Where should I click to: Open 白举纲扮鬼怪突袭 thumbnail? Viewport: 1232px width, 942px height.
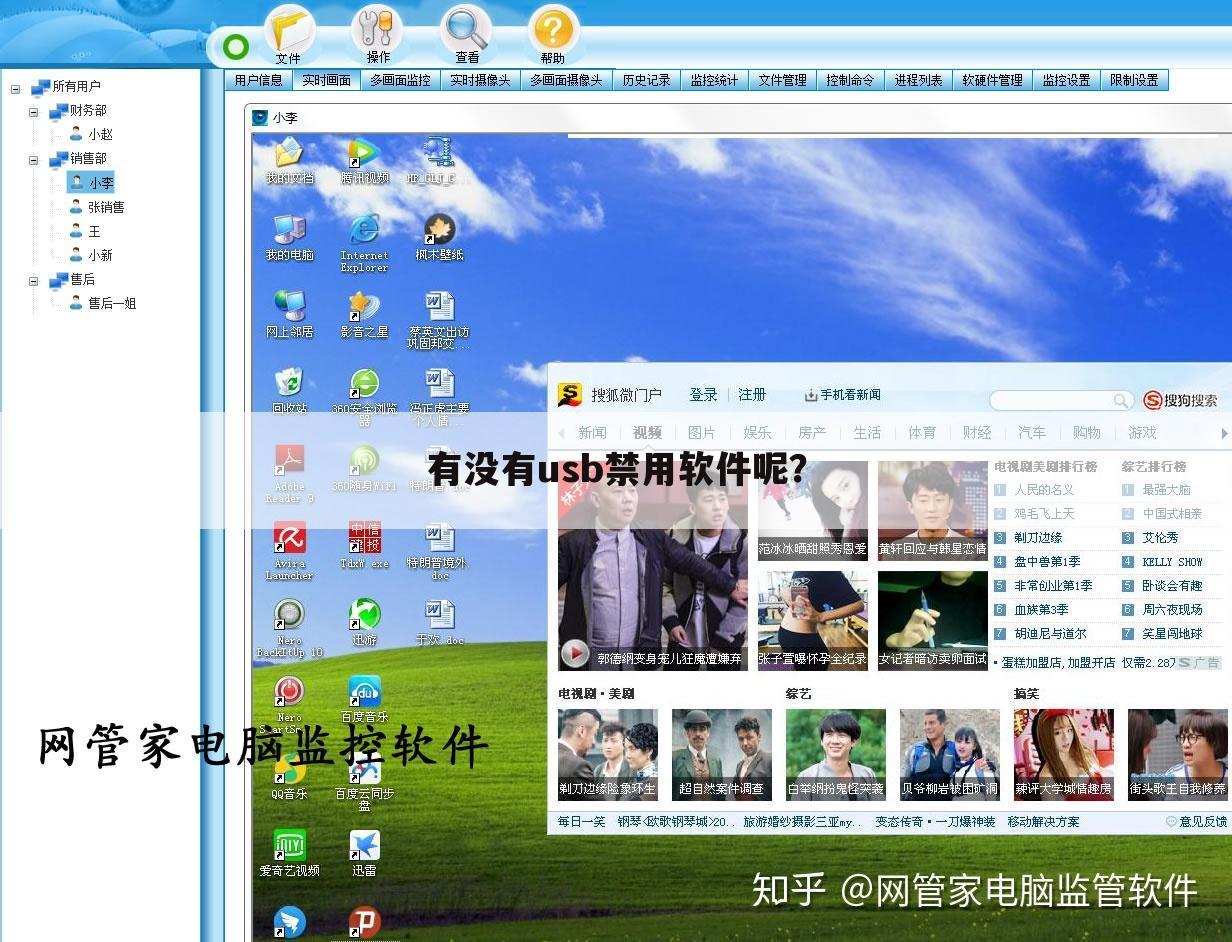[x=836, y=753]
